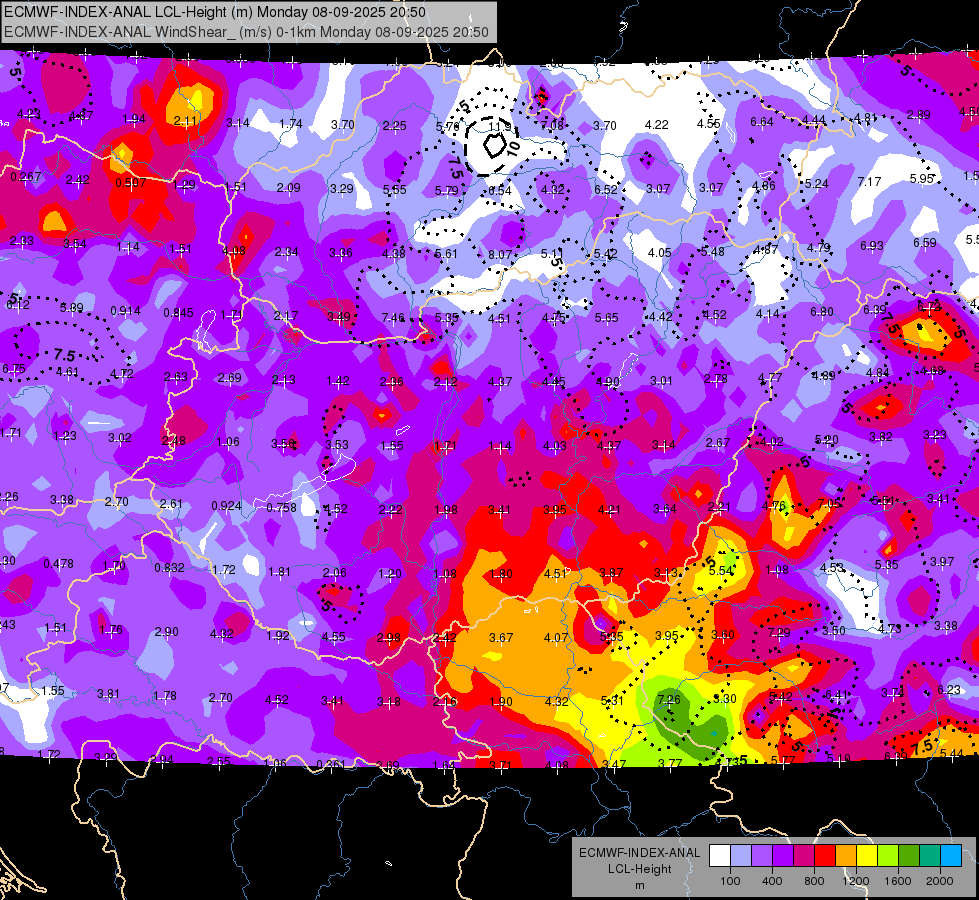
Task: Click the WindShear 0-1km title line
Action: tap(247, 32)
